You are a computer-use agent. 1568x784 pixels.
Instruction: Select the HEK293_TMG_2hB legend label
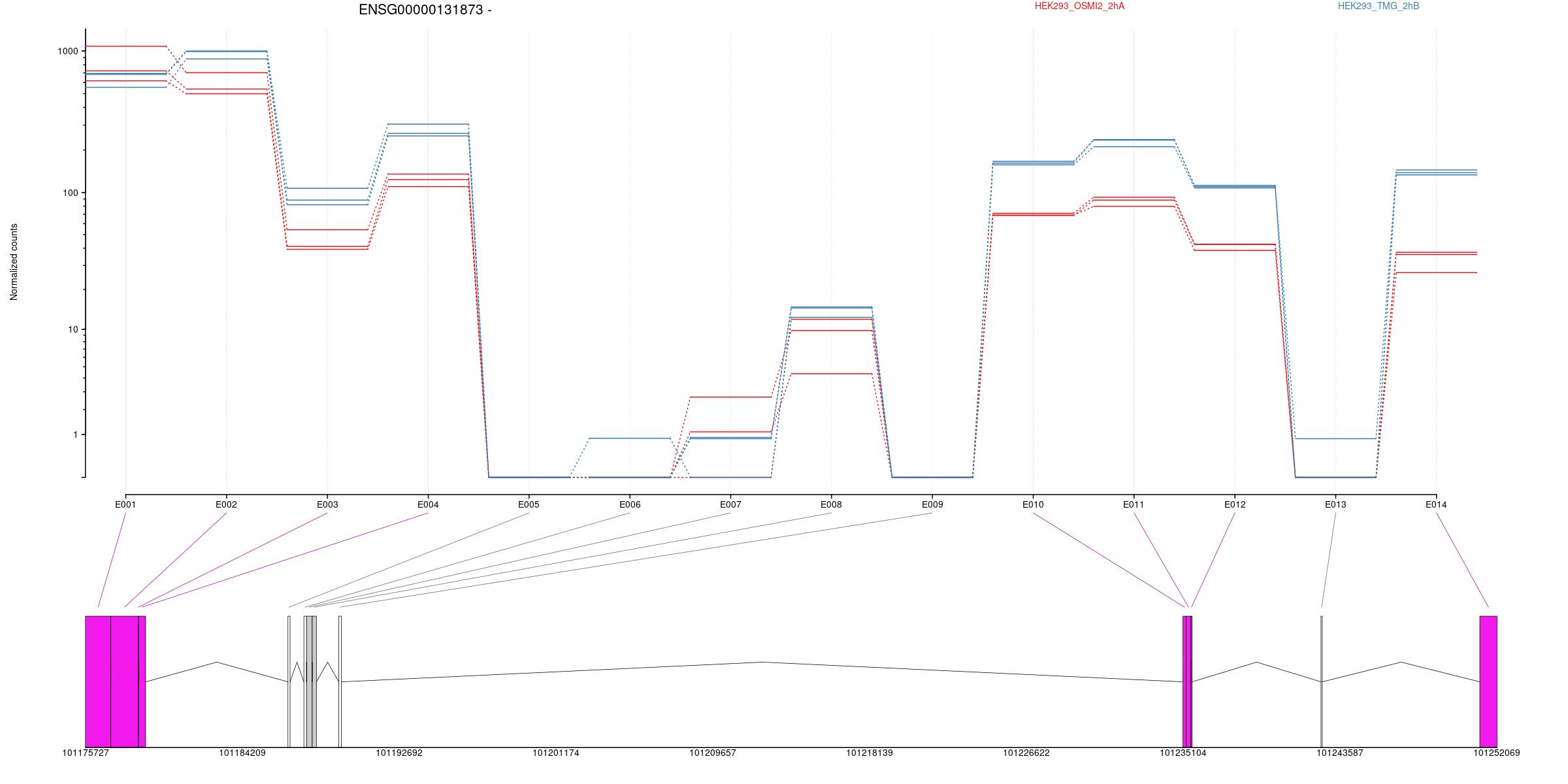pyautogui.click(x=1379, y=6)
